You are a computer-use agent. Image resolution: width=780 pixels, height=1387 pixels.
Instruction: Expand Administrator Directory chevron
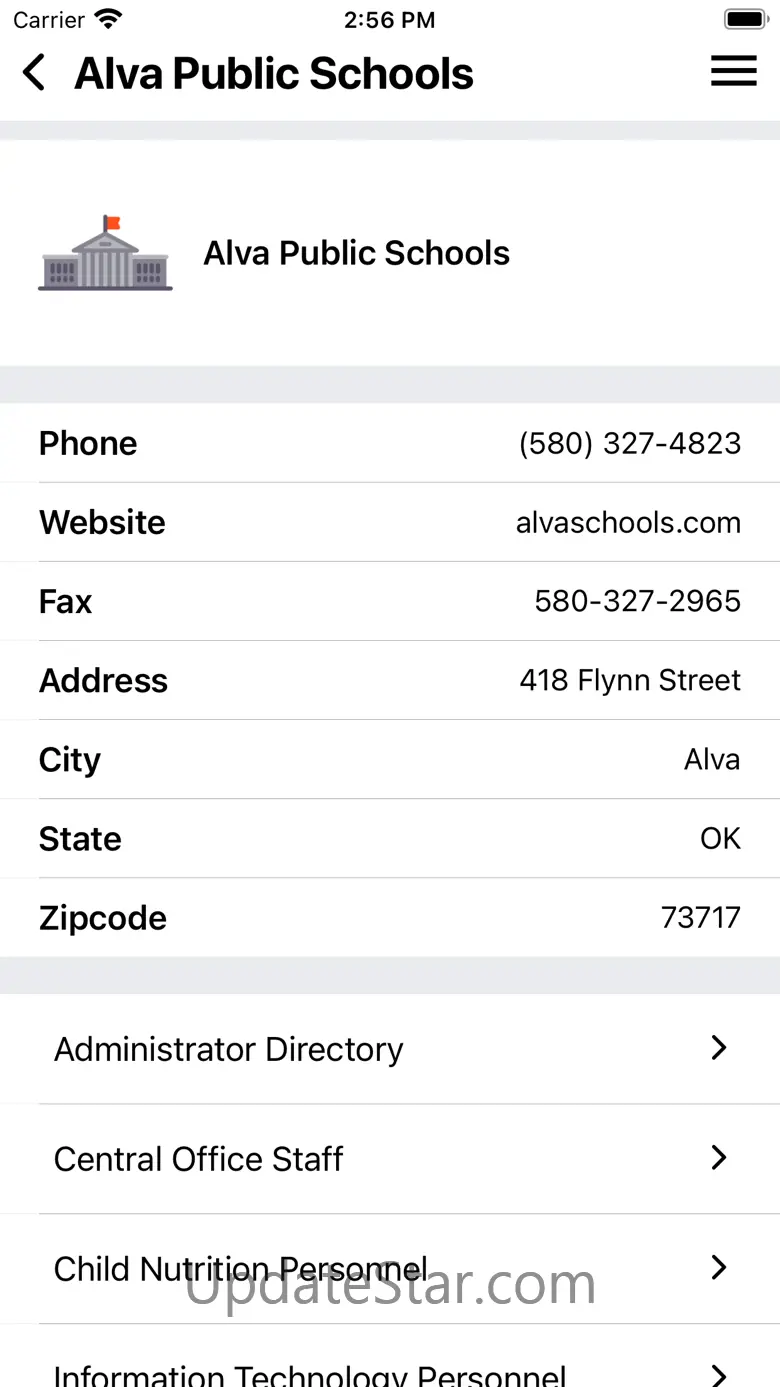pos(718,1048)
